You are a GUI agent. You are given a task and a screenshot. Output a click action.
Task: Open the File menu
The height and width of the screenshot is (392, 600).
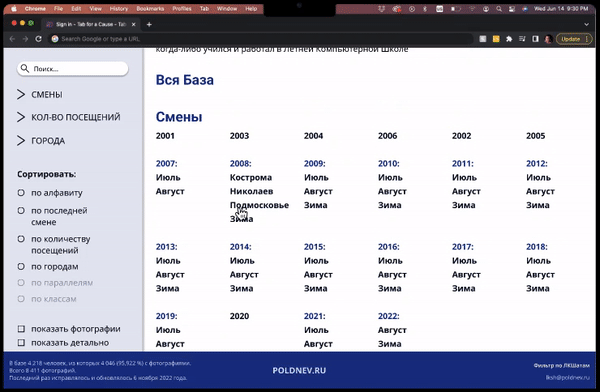pos(59,8)
